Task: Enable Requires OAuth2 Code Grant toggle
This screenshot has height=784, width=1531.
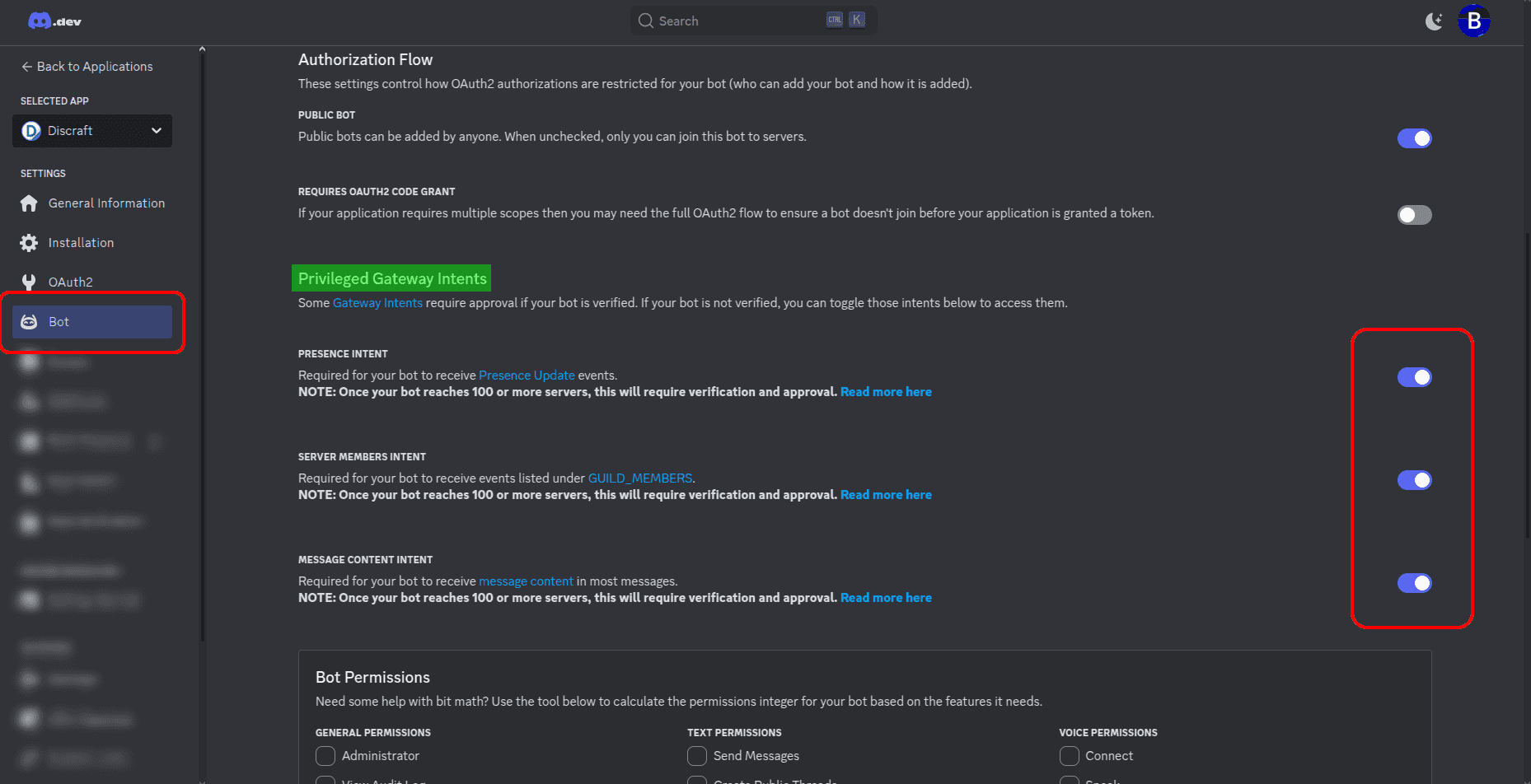Action: click(1414, 215)
